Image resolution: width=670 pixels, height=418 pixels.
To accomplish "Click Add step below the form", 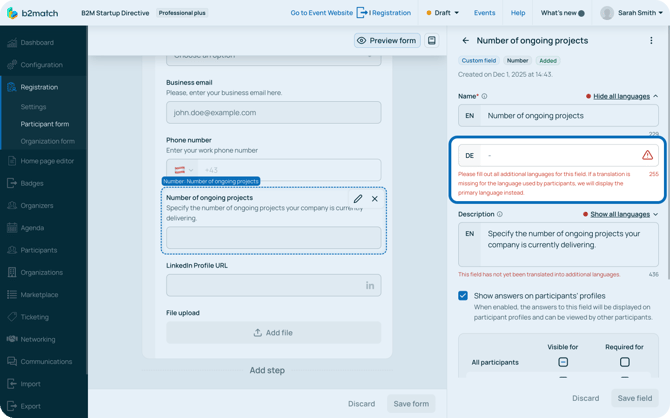I will click(267, 370).
